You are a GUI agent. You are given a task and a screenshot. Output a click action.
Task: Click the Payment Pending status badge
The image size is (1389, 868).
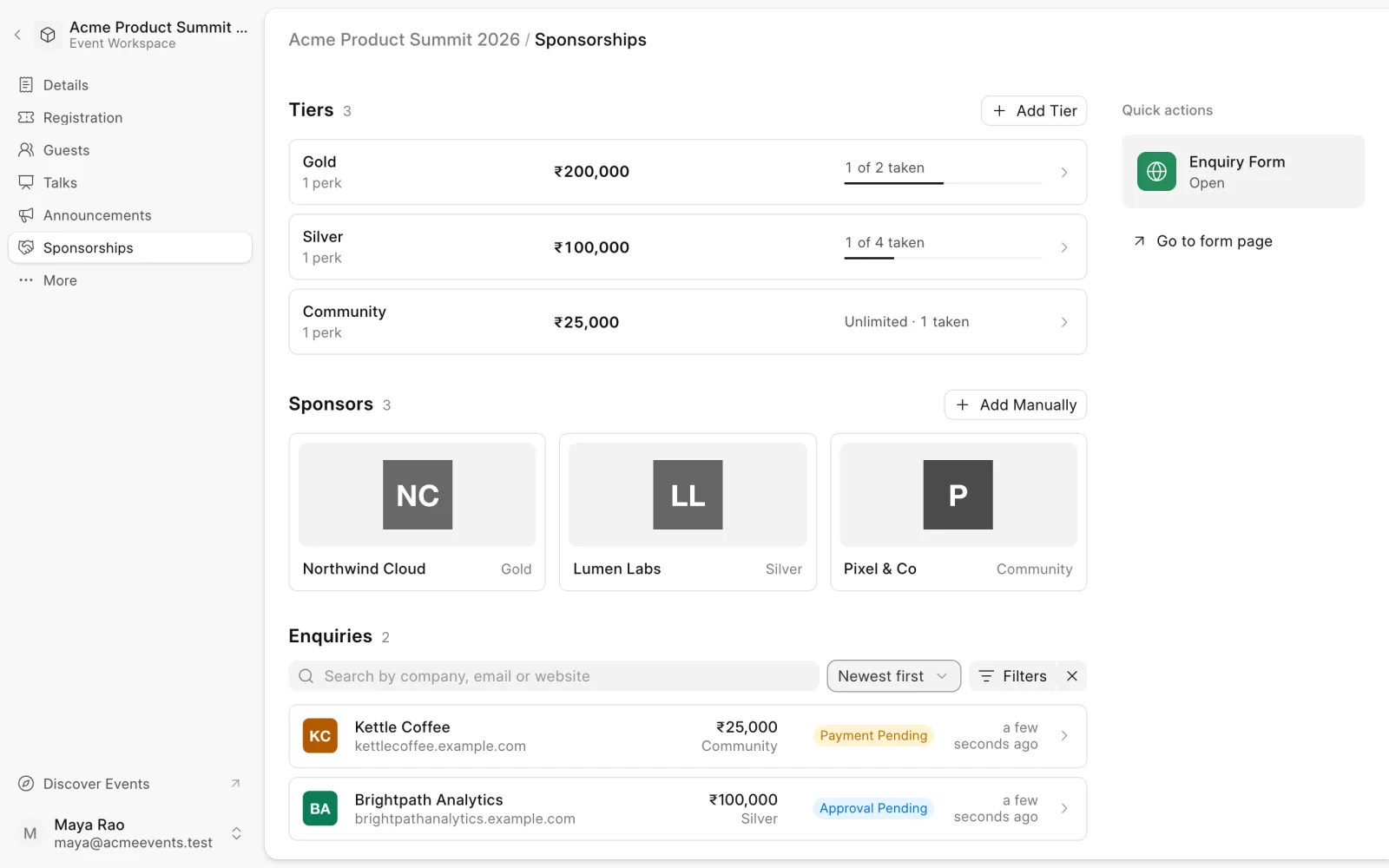(873, 736)
